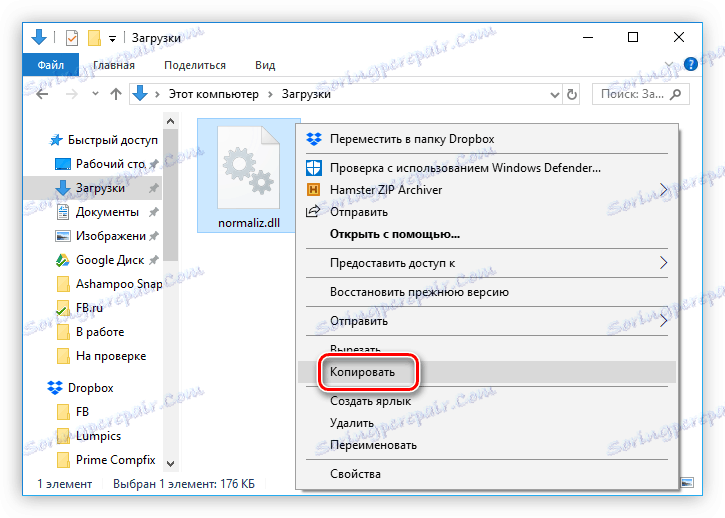Click the Hamster ZIP Archiver orange icon
This screenshot has height=518, width=725.
[x=313, y=190]
